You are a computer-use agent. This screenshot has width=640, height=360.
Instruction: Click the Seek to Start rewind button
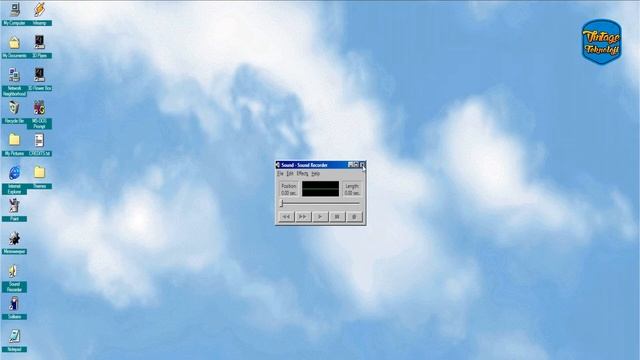[286, 217]
